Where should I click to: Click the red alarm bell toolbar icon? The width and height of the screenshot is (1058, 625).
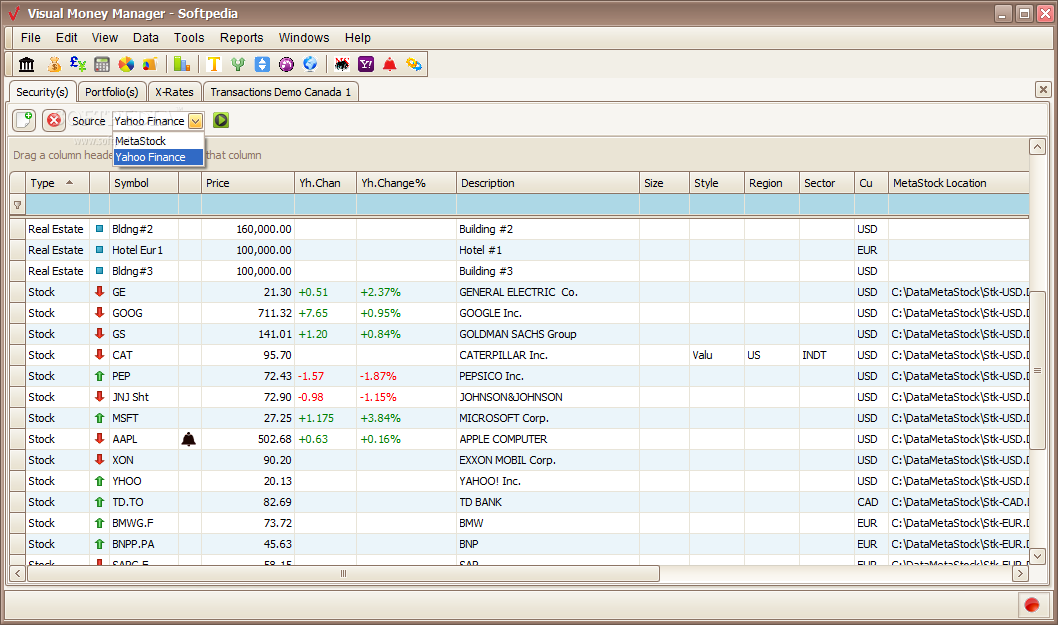389,64
